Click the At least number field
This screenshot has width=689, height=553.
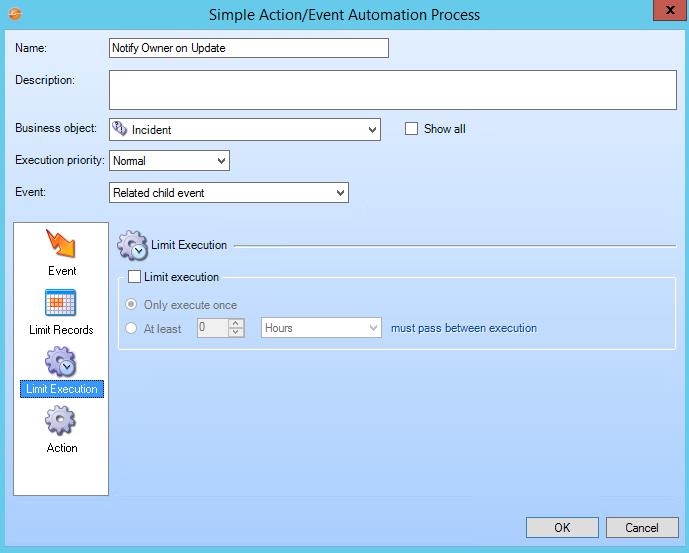(x=213, y=328)
